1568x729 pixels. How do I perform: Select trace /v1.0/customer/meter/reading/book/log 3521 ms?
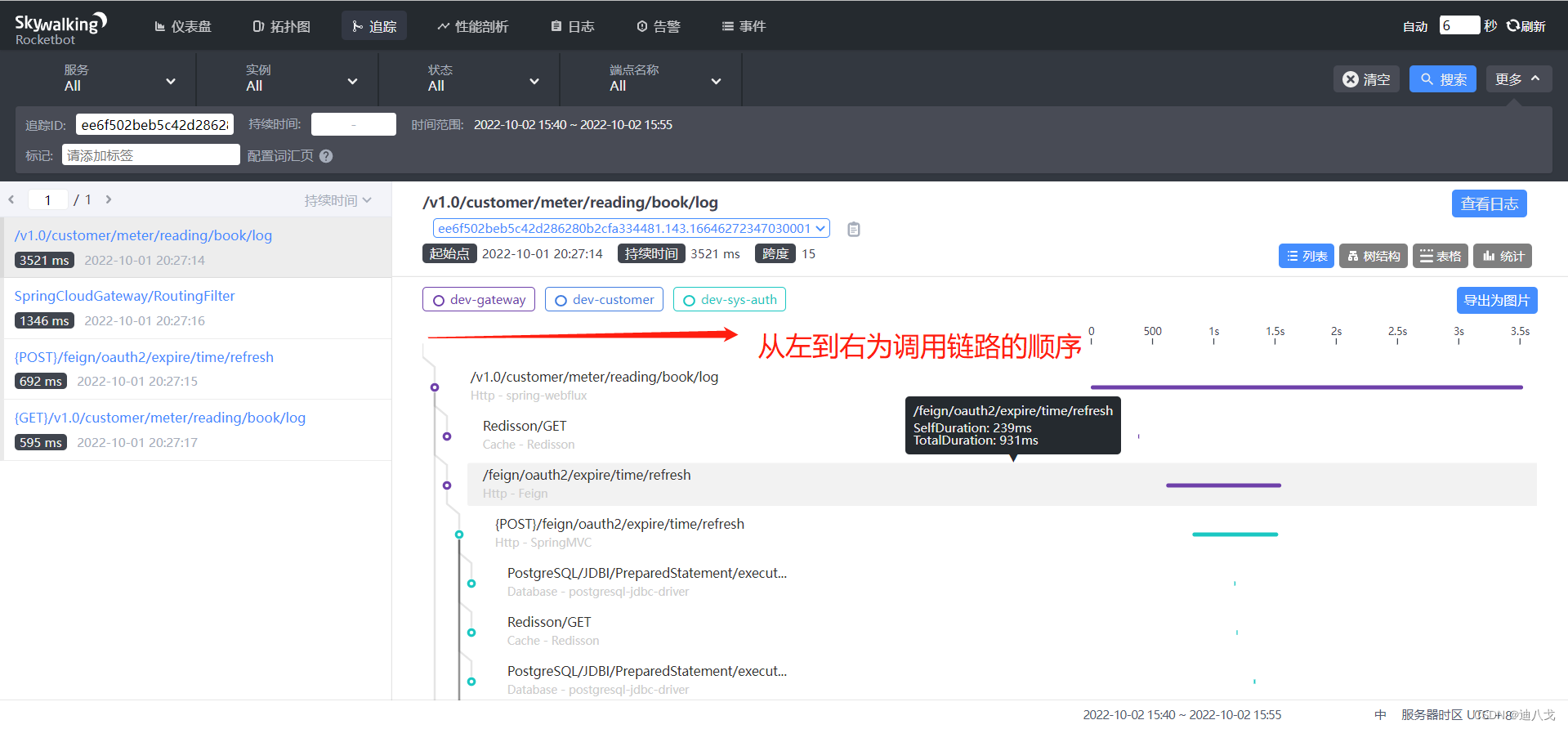[196, 247]
